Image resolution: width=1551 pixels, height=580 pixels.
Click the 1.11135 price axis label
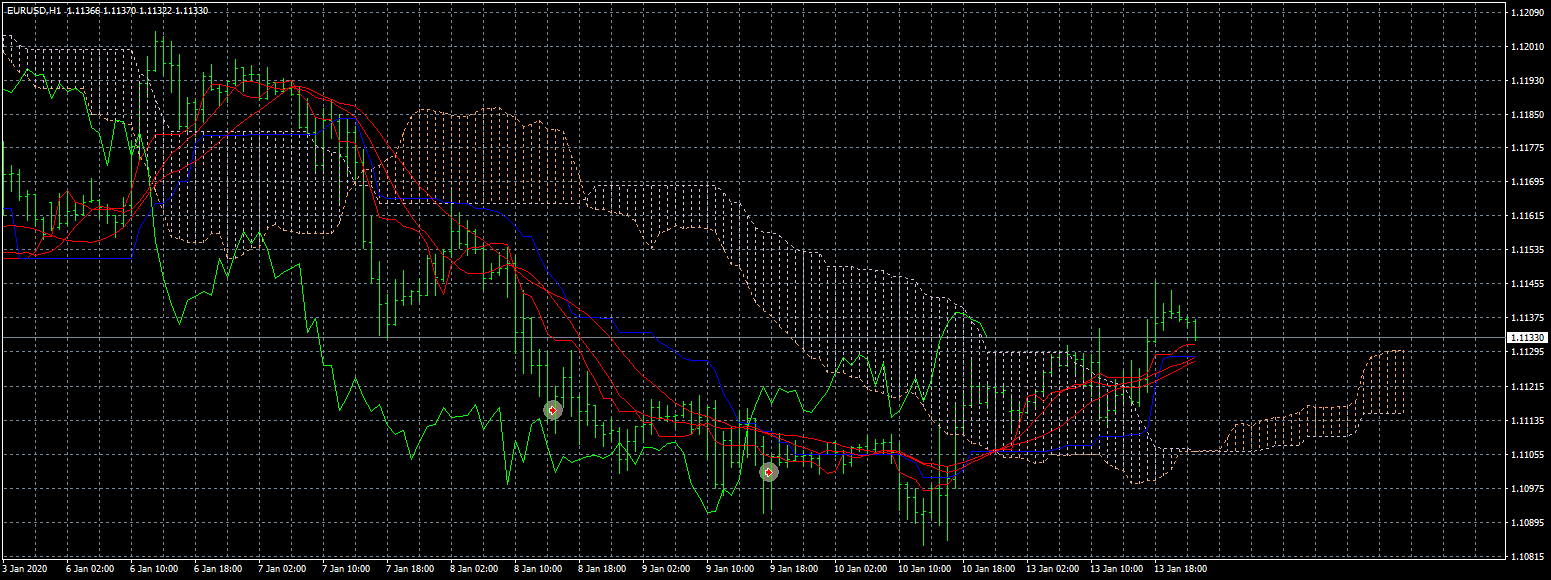[x=1529, y=420]
